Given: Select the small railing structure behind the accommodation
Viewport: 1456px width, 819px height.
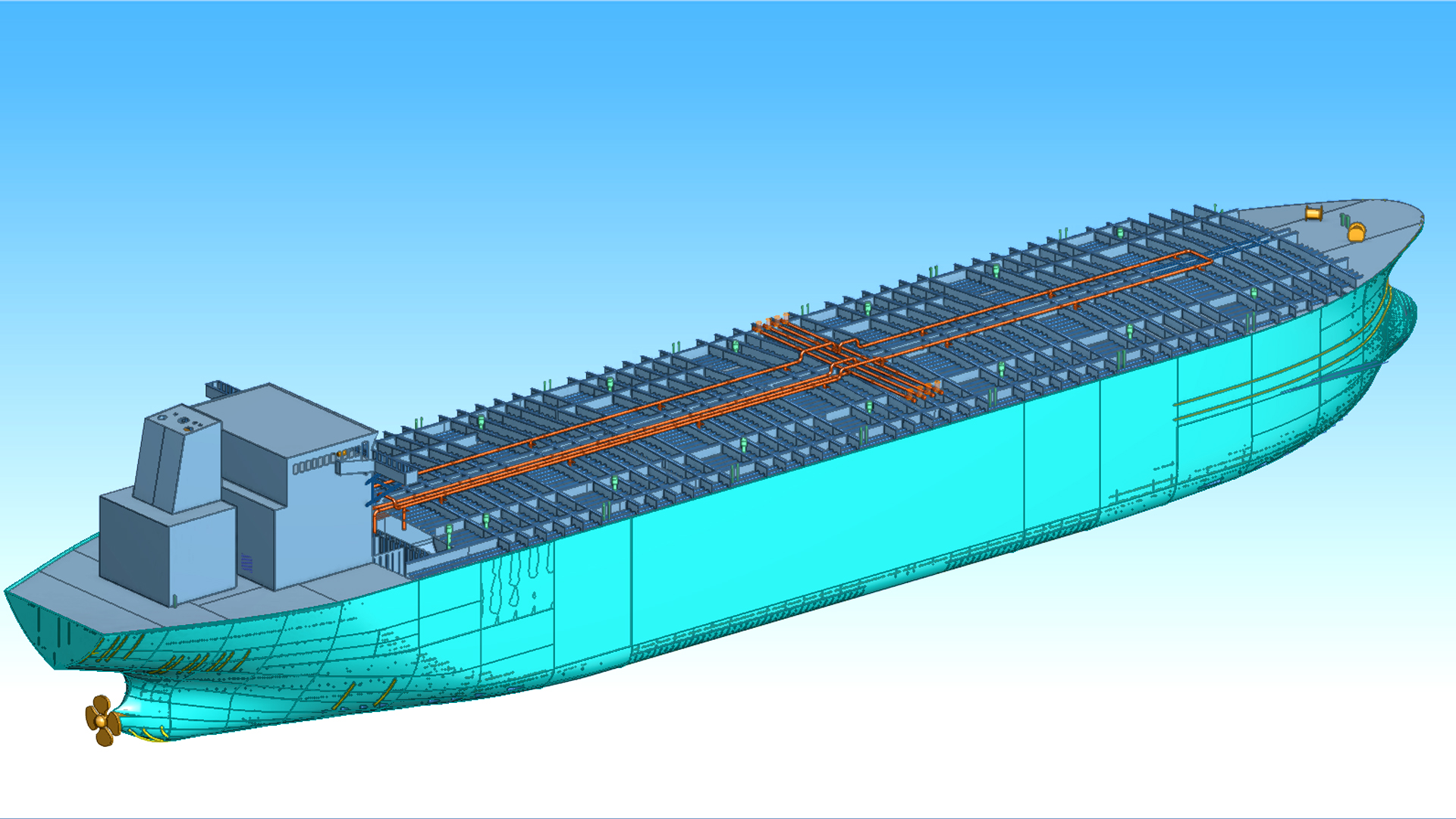Looking at the screenshot, I should [x=220, y=388].
